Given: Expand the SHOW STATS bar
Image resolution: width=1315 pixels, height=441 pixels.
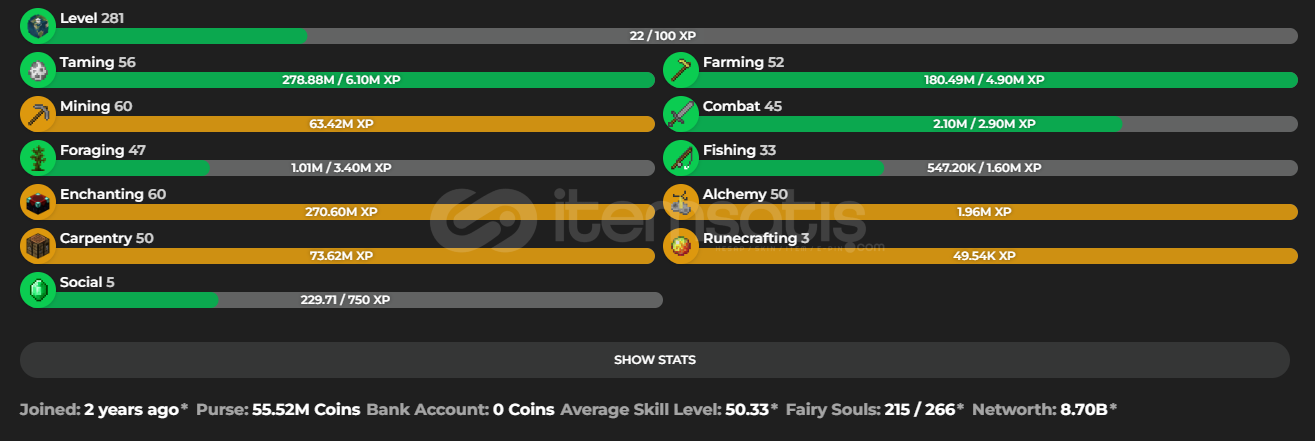Looking at the screenshot, I should click(655, 360).
